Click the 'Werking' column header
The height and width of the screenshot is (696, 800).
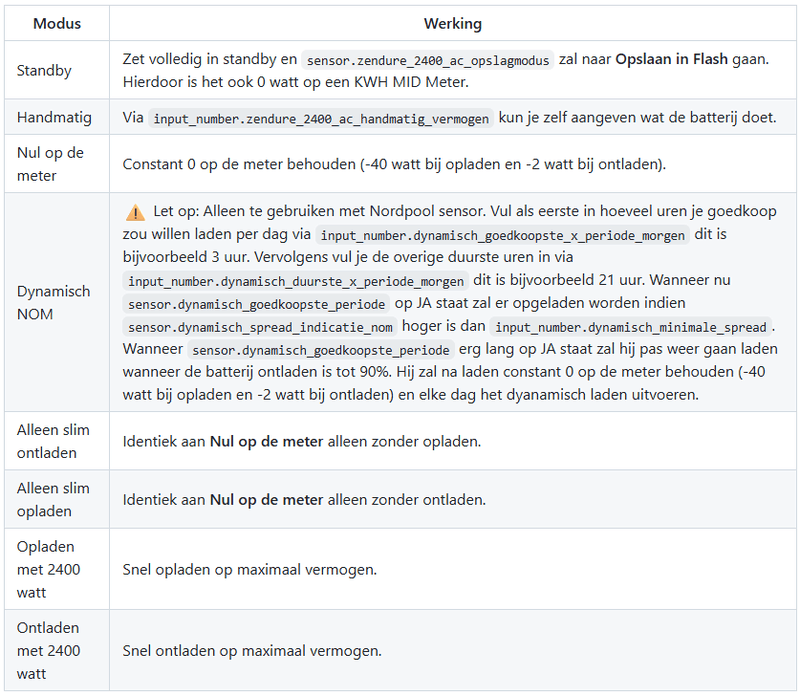[452, 22]
